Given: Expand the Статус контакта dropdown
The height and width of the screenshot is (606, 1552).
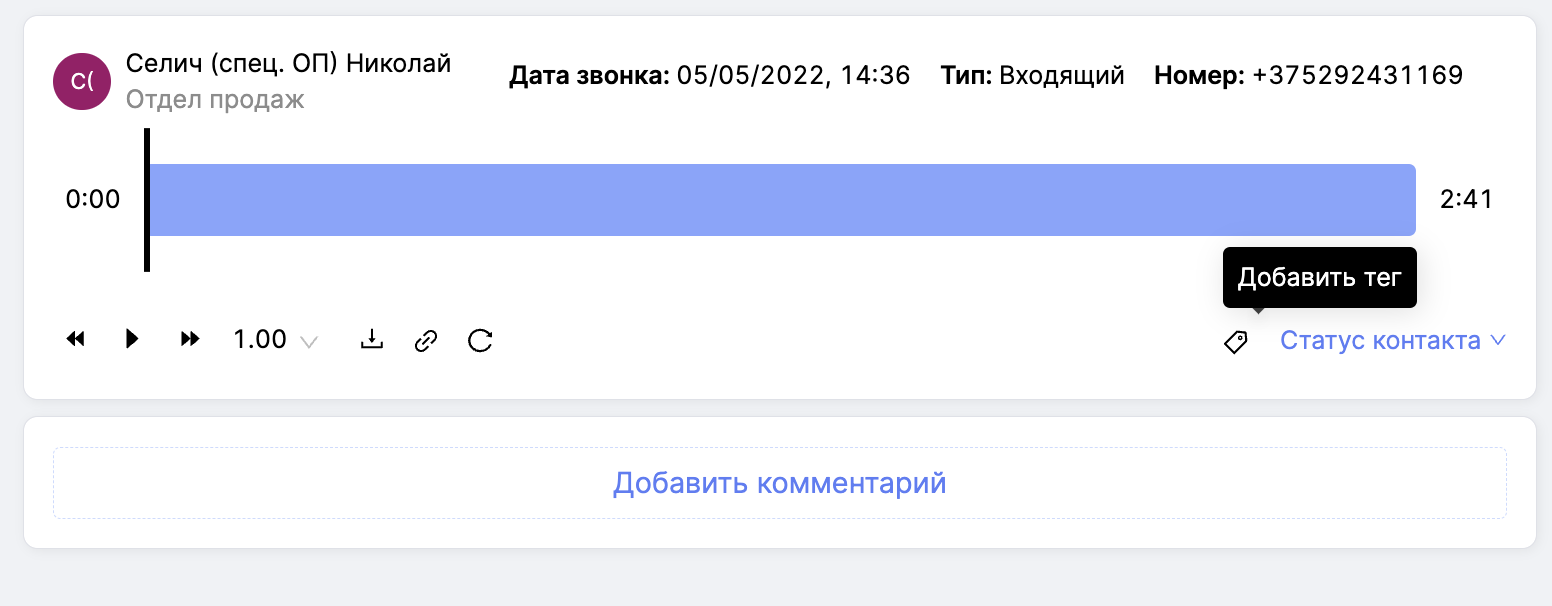Looking at the screenshot, I should pos(1393,341).
